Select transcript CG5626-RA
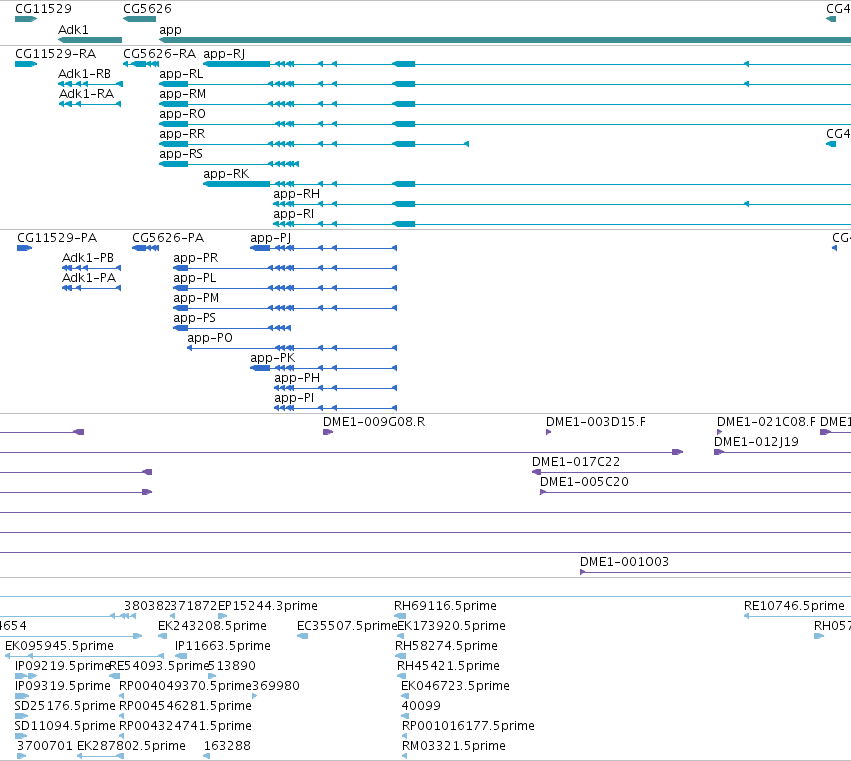This screenshot has height=761, width=851. click(x=141, y=64)
